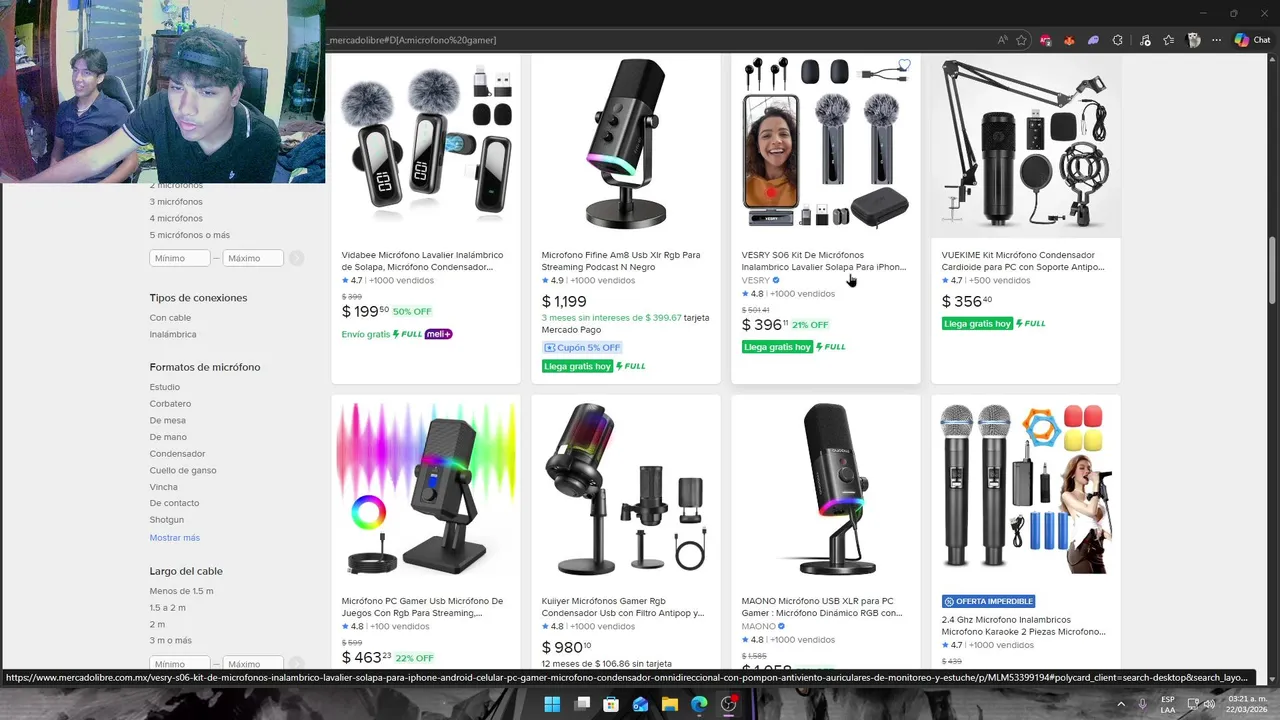The image size is (1280, 720).
Task: Add page to favorites with star icon
Action: (x=1021, y=40)
